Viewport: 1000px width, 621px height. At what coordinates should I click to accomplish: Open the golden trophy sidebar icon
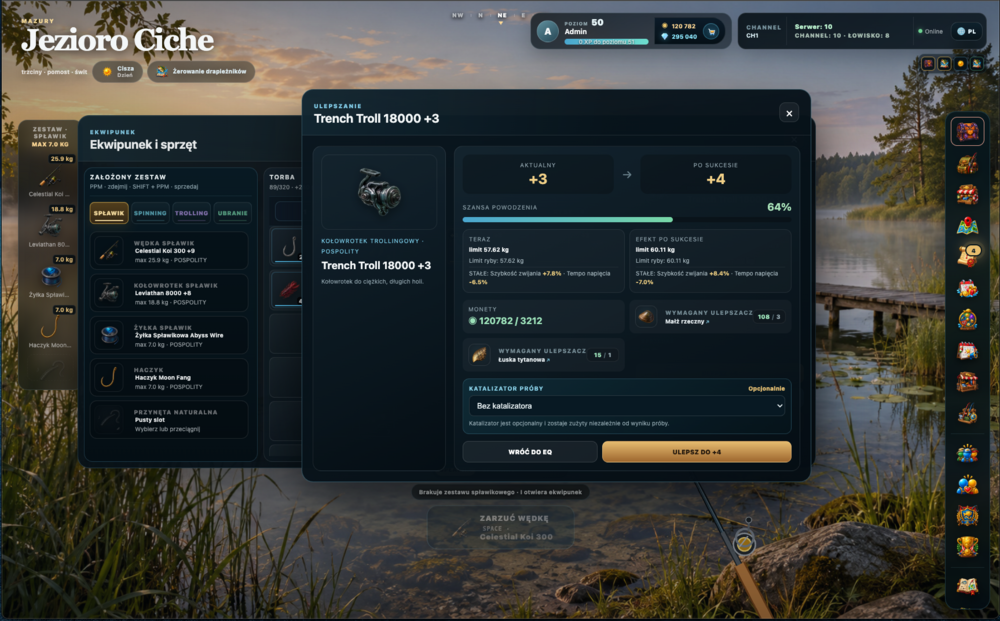pos(967,546)
